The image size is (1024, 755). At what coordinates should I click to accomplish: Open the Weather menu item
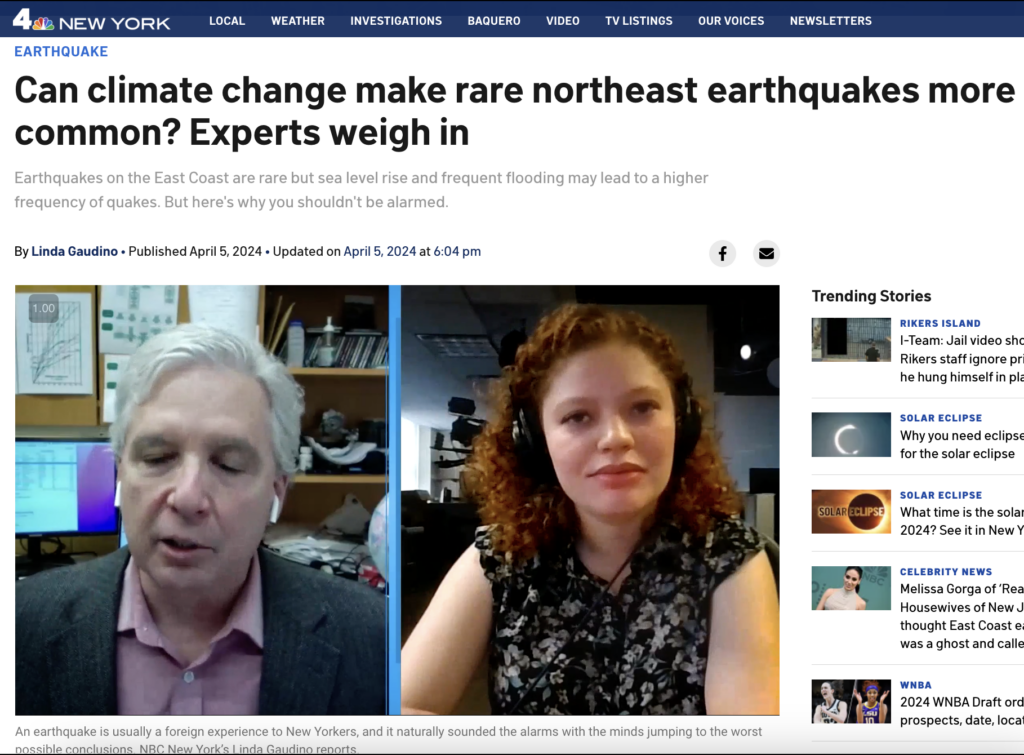pyautogui.click(x=298, y=21)
